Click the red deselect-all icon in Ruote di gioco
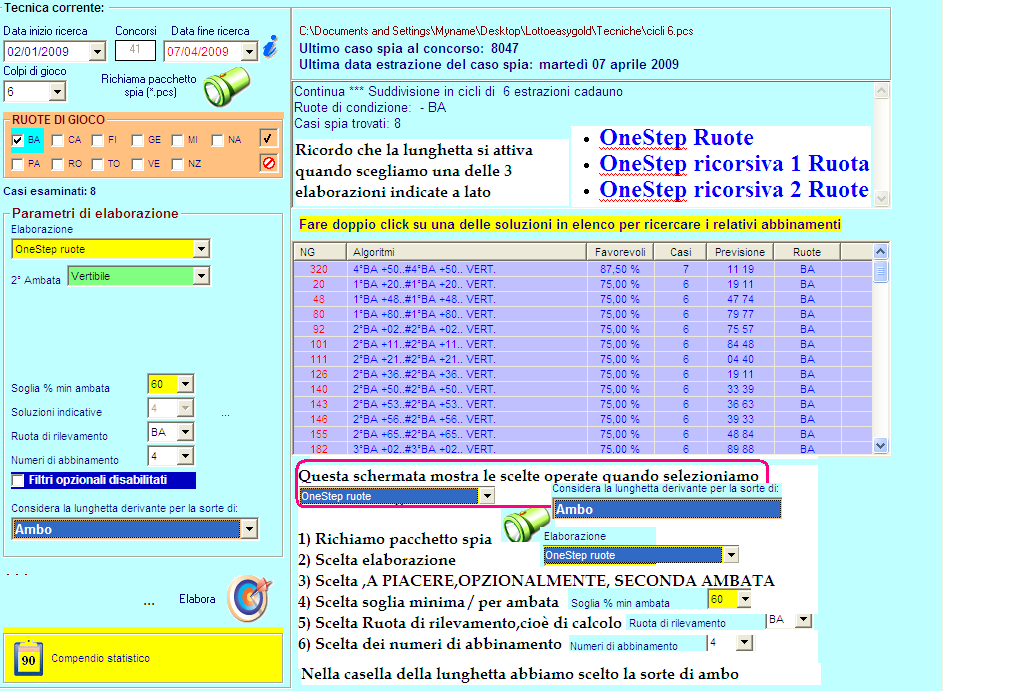The image size is (1024, 691). pos(268,163)
